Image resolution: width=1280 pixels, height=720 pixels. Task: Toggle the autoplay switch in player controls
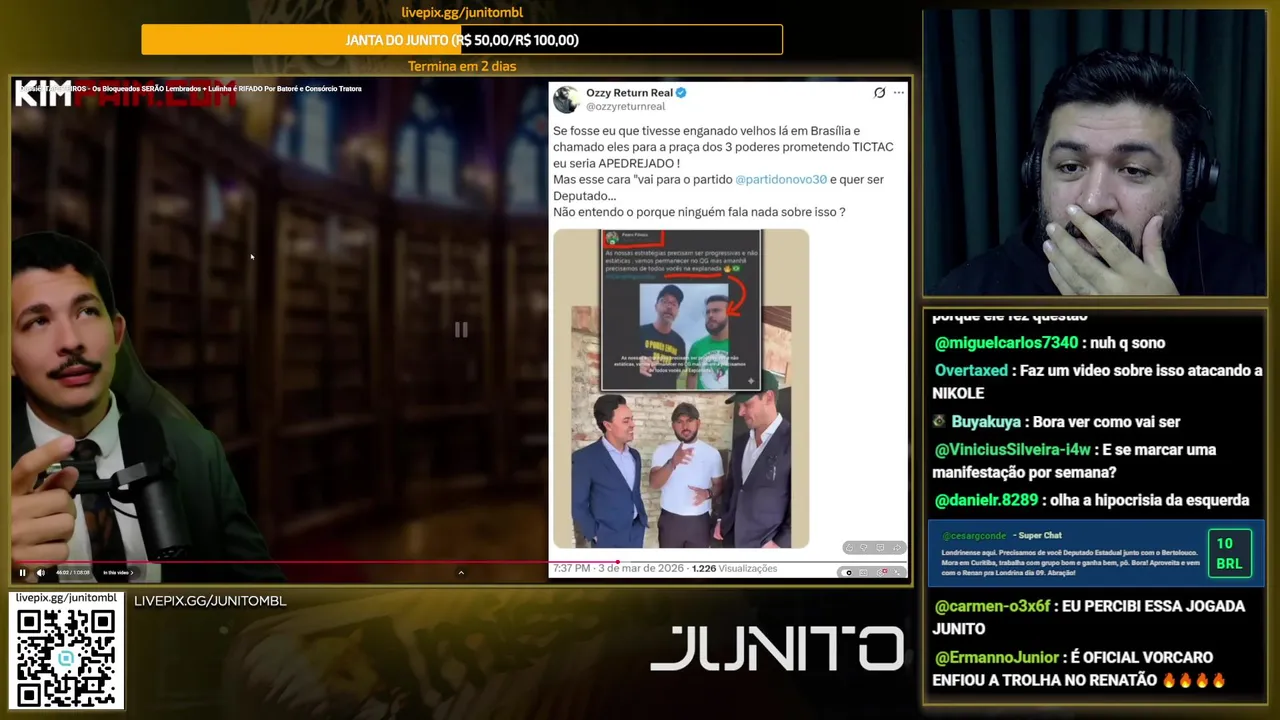848,573
